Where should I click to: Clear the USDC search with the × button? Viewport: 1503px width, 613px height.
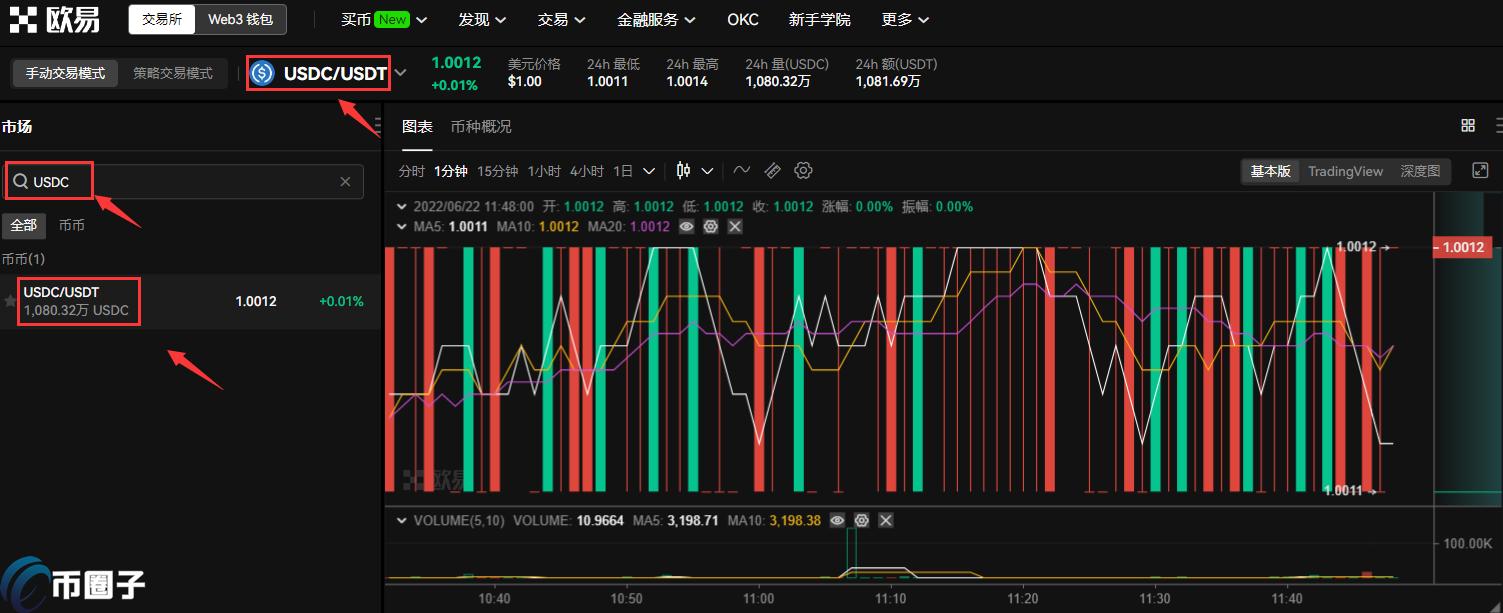coord(345,181)
